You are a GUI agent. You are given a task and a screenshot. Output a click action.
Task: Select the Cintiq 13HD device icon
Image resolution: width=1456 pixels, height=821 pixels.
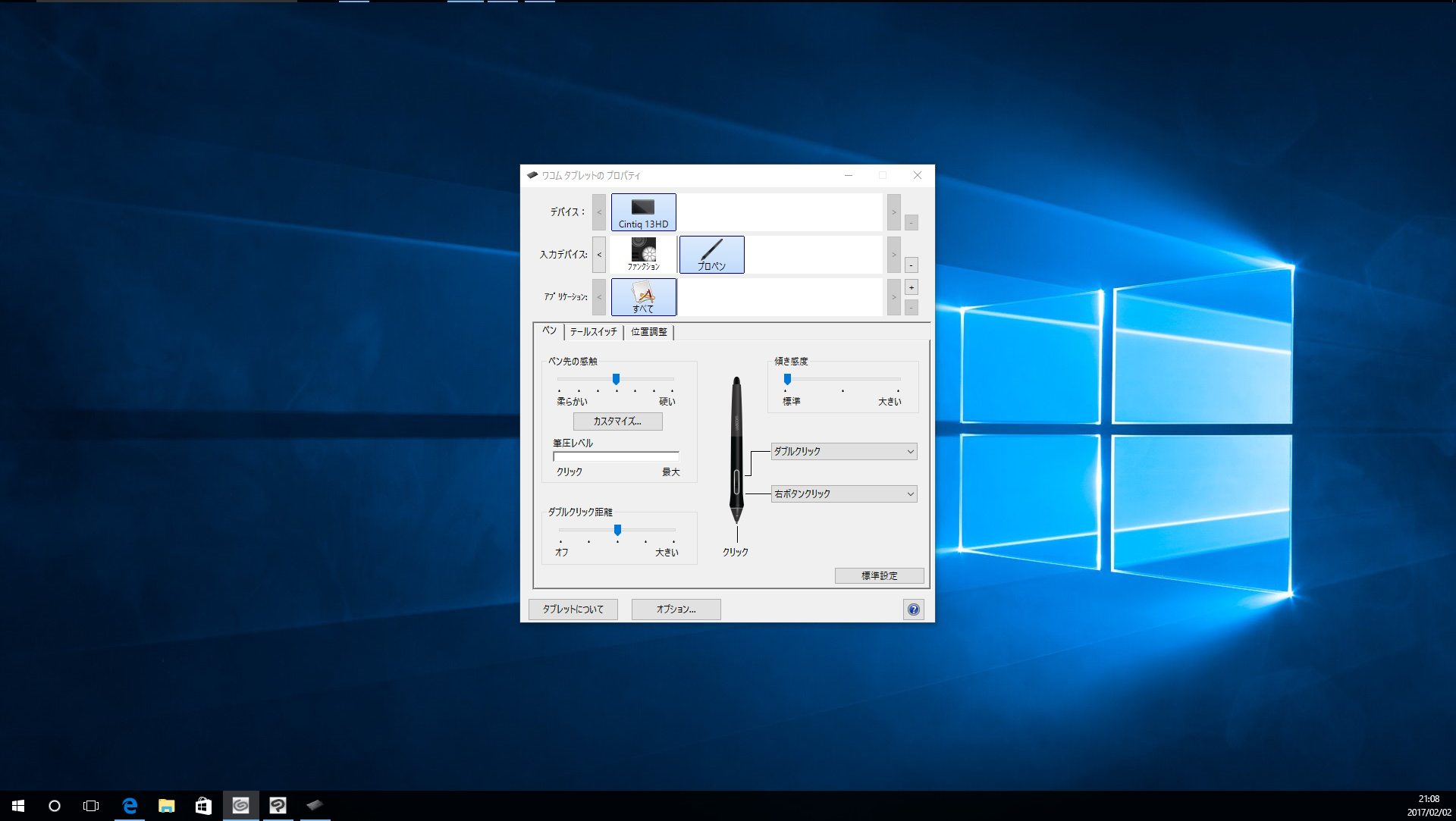point(643,212)
